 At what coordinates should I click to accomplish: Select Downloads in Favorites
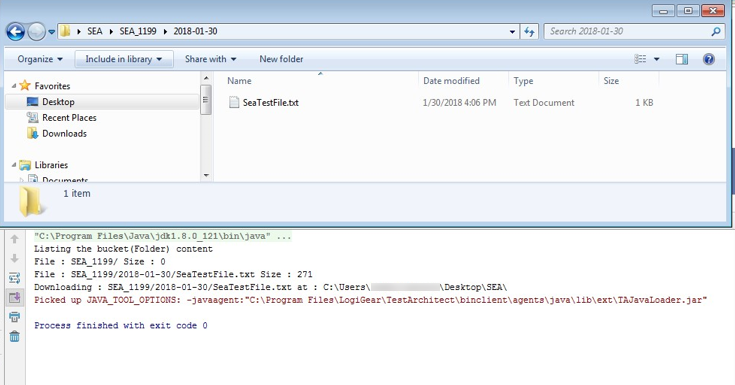point(64,134)
